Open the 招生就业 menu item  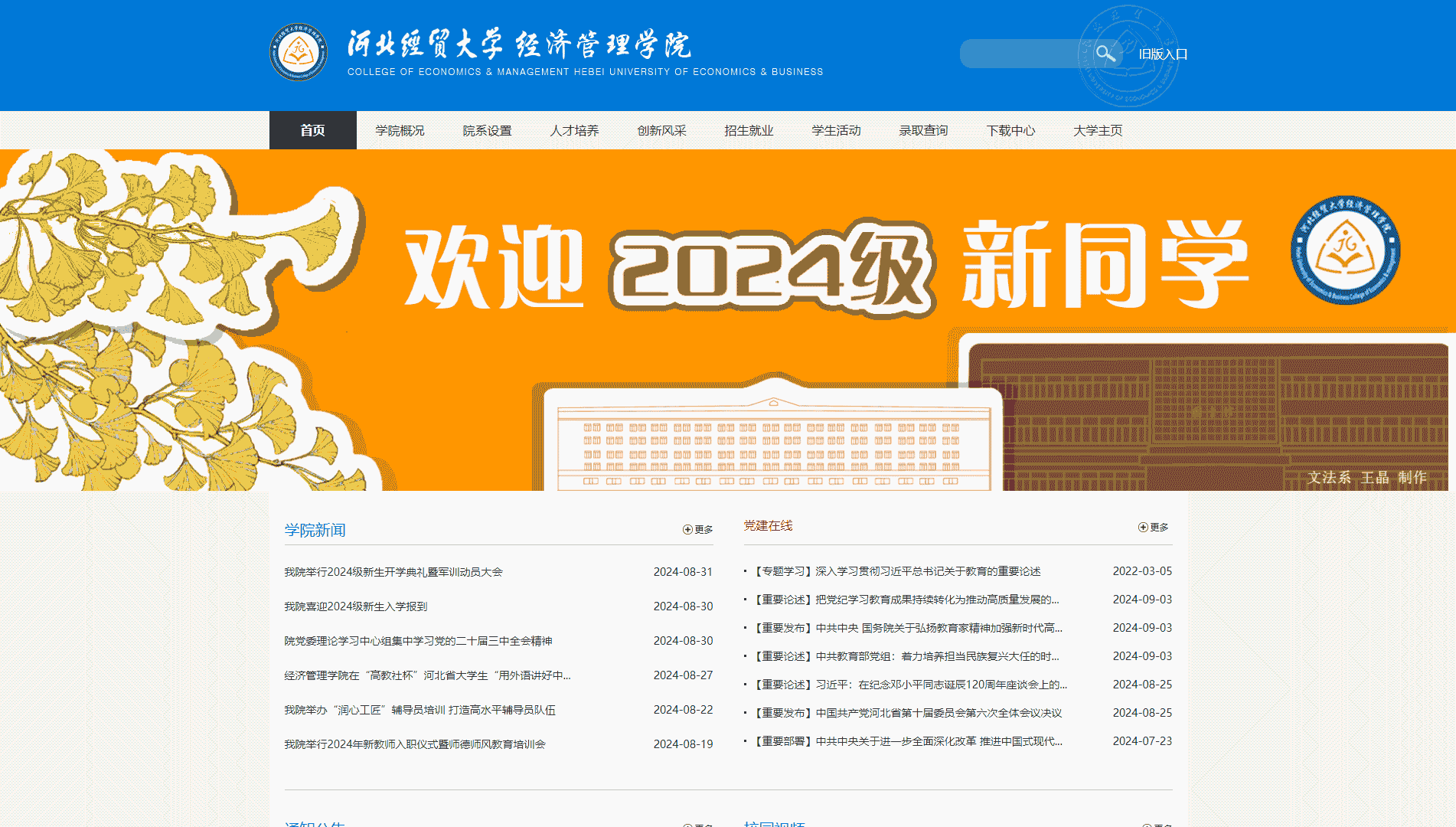(749, 131)
